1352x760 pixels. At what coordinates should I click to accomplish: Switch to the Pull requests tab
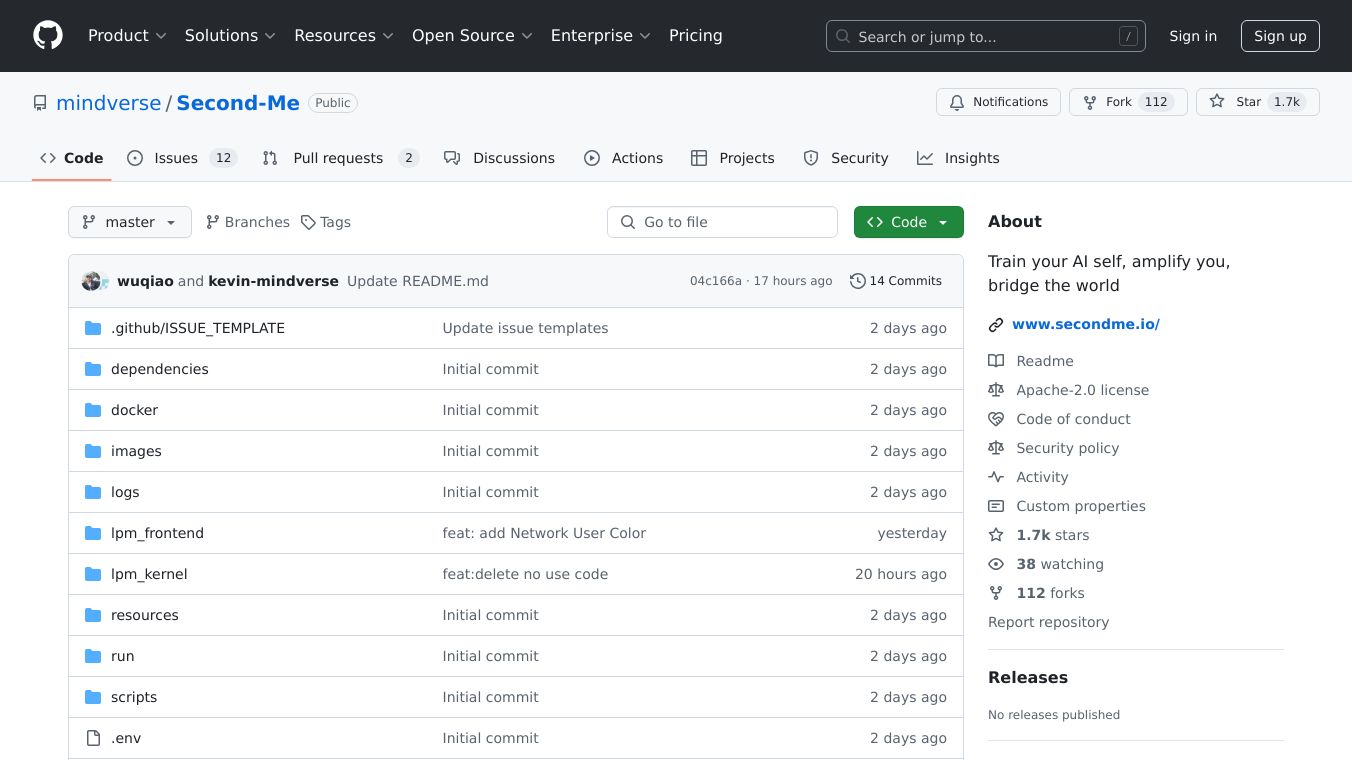pyautogui.click(x=338, y=158)
